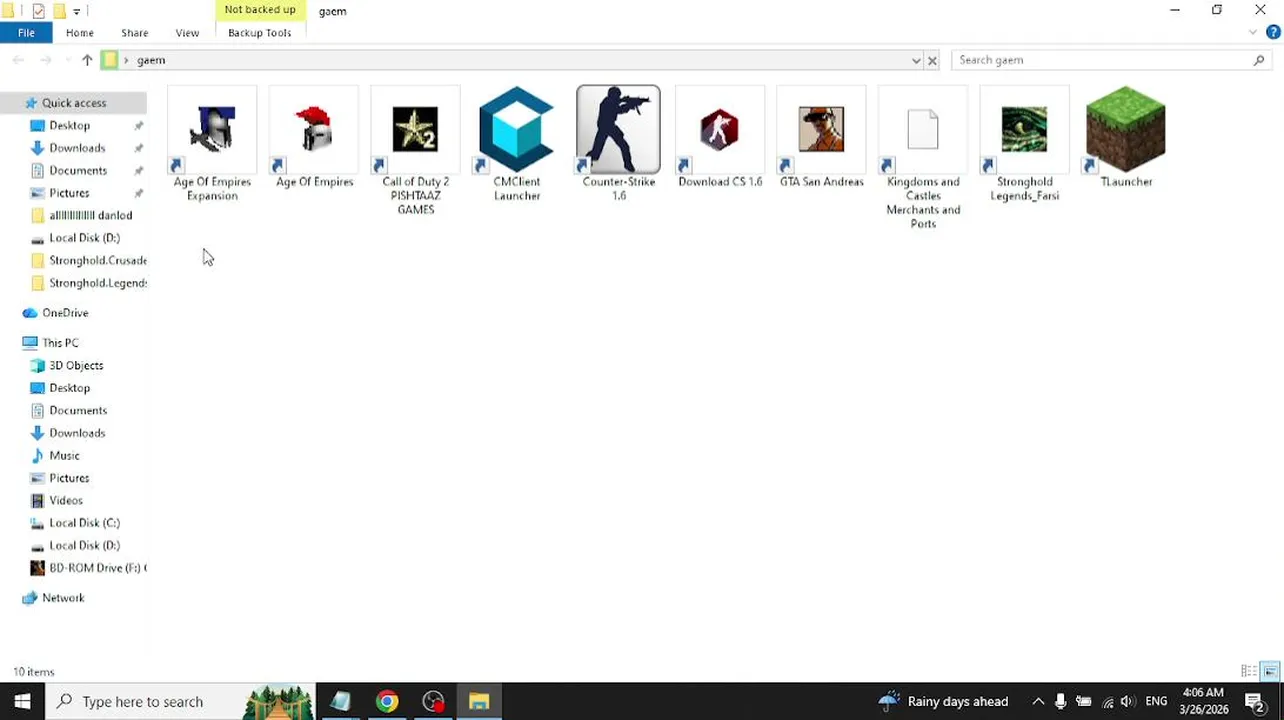The height and width of the screenshot is (720, 1284).
Task: Open the notification center icon
Action: [1255, 701]
